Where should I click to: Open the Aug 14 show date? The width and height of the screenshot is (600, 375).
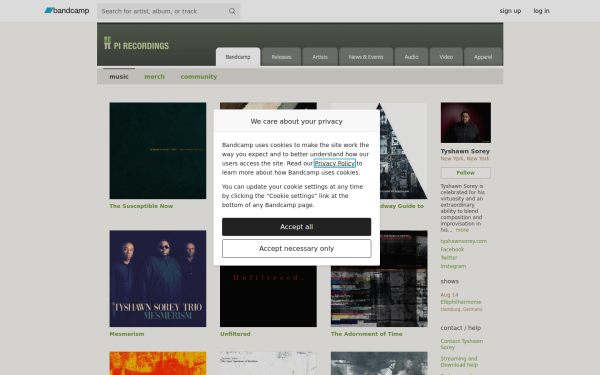coord(449,295)
